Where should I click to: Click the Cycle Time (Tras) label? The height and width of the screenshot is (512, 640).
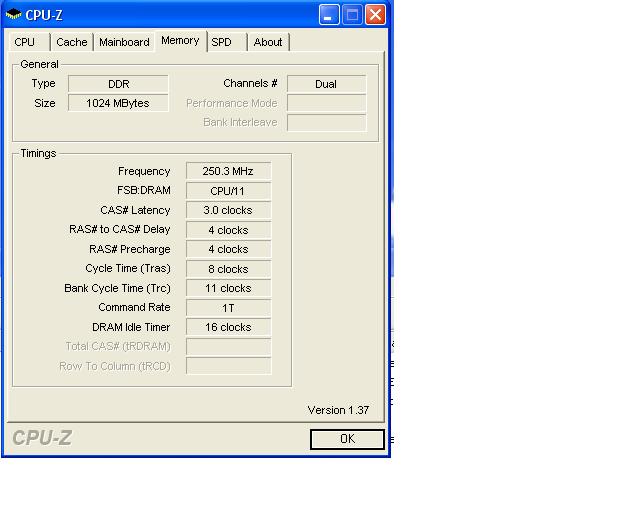[x=128, y=268]
